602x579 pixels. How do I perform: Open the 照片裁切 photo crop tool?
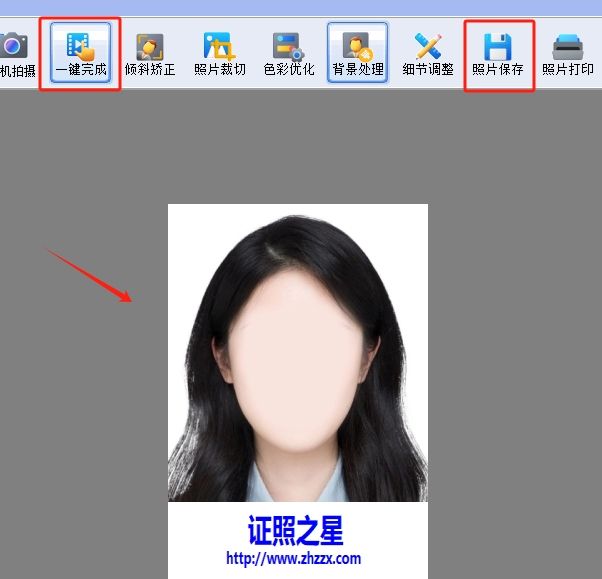220,54
